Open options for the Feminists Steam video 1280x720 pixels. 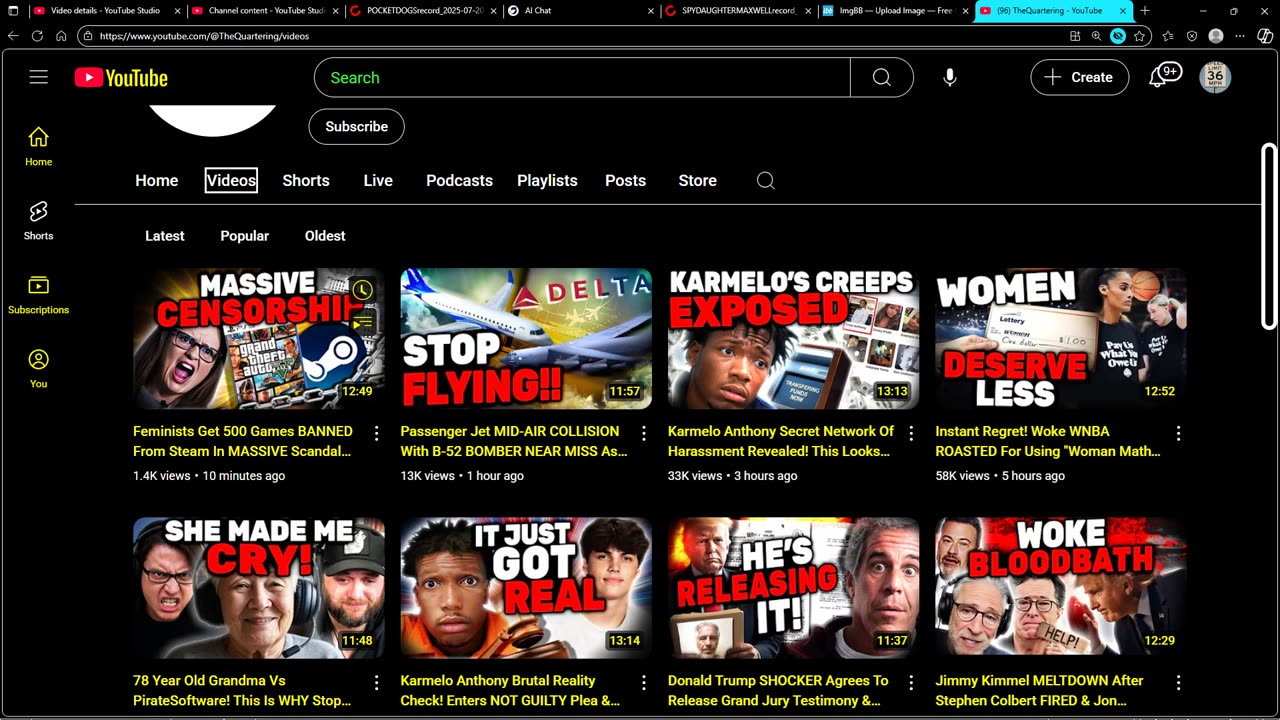point(377,433)
